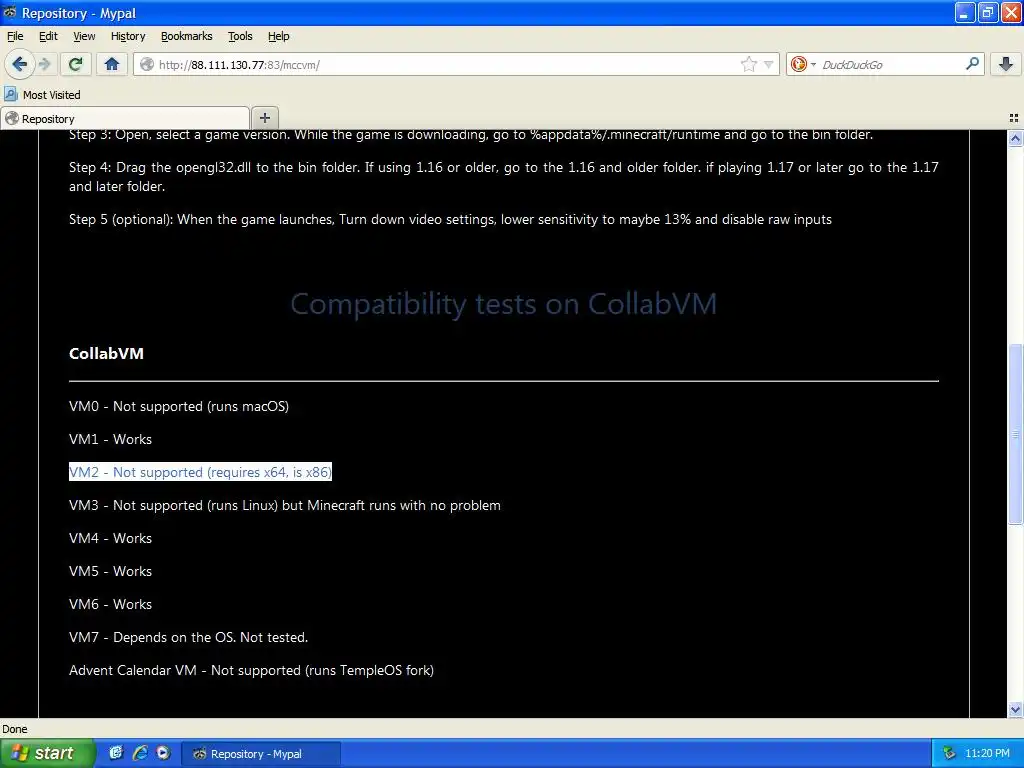Click the 'Step 4: Drag the opengl32.dll' paragraph
The height and width of the screenshot is (768, 1024).
pyautogui.click(x=504, y=176)
